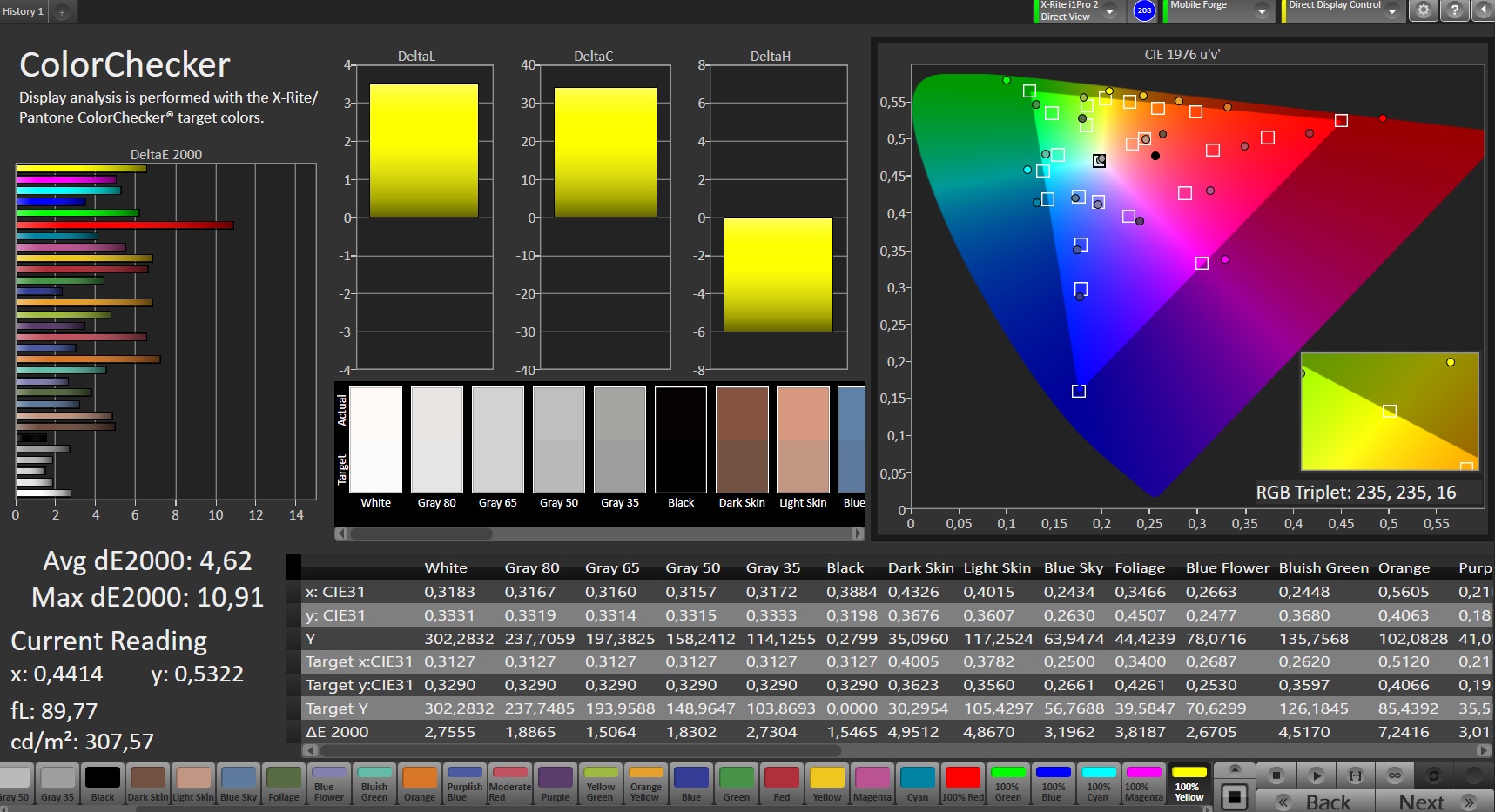1495x812 pixels.
Task: Pick the Orange Yellow swatch button
Action: (x=645, y=783)
